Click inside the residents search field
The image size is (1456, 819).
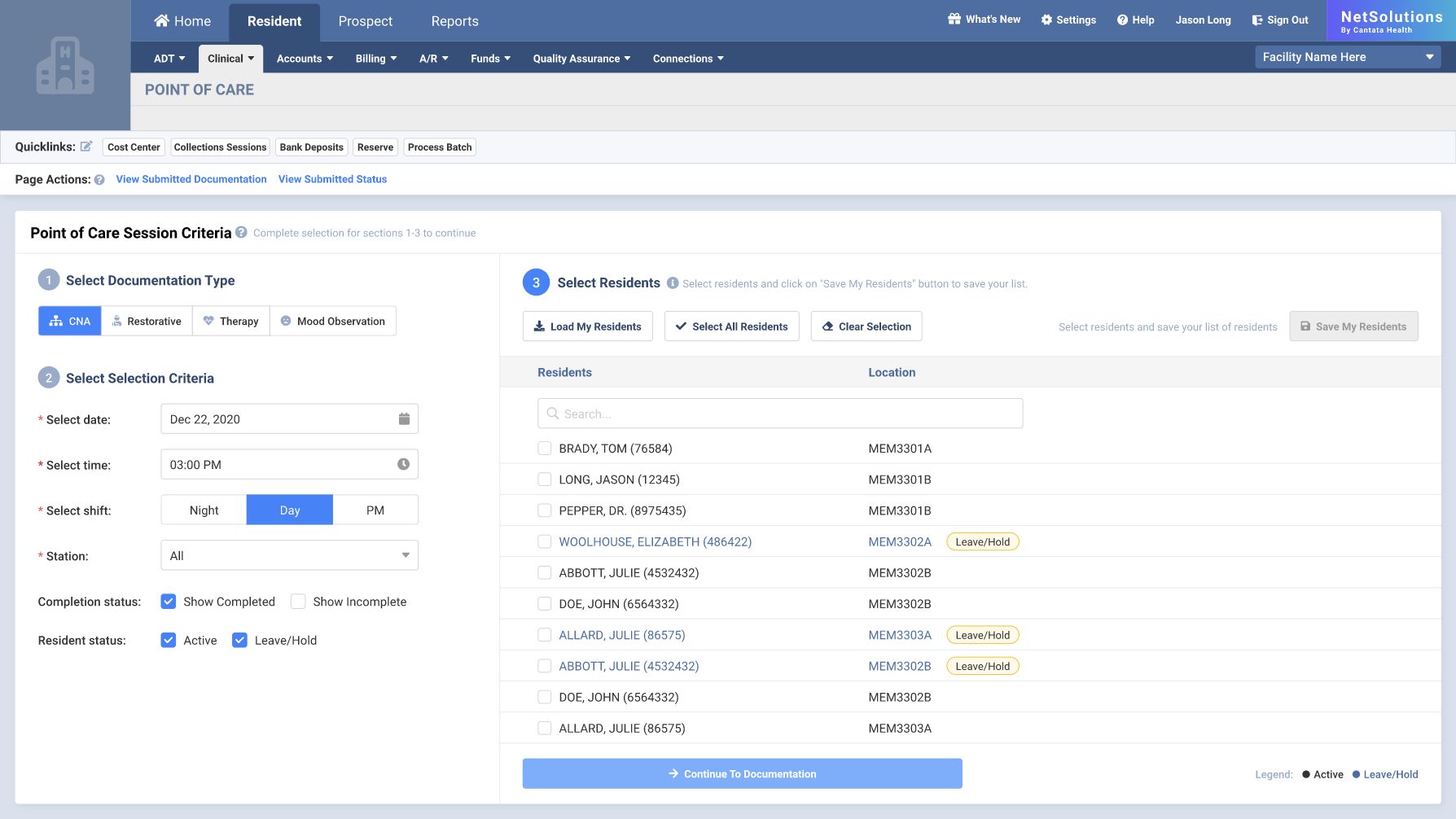tap(779, 413)
